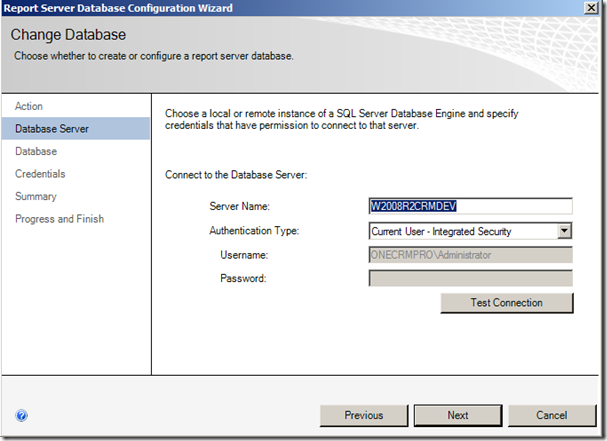Click the disabled Username field
Viewport: 607px width, 441px height.
[x=470, y=255]
